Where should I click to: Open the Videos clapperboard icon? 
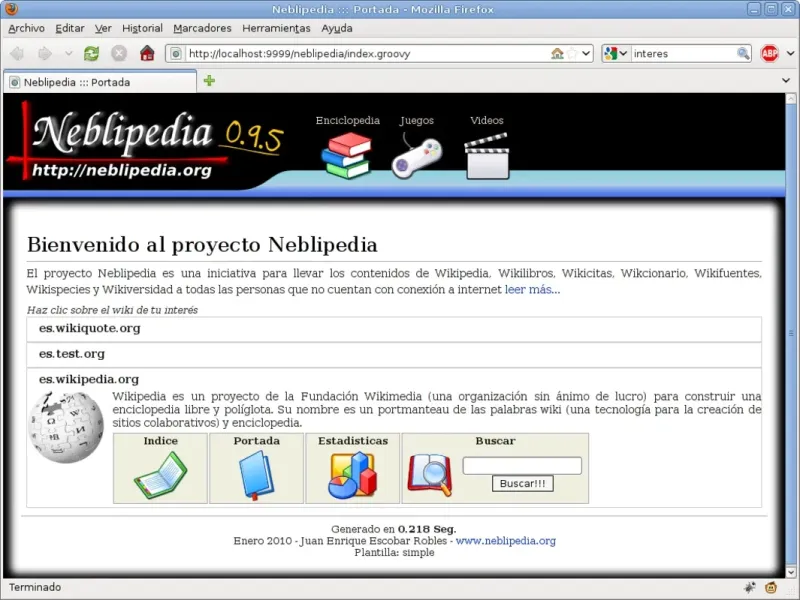click(487, 156)
